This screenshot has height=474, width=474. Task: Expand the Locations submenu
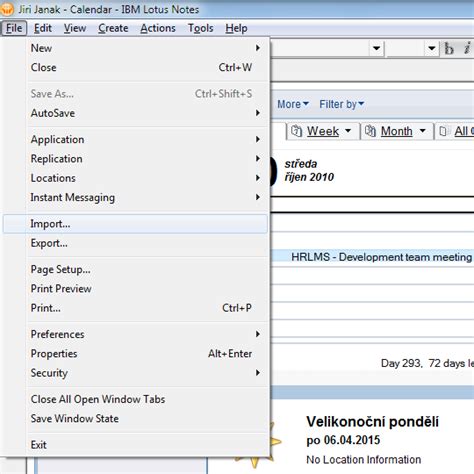click(x=135, y=178)
